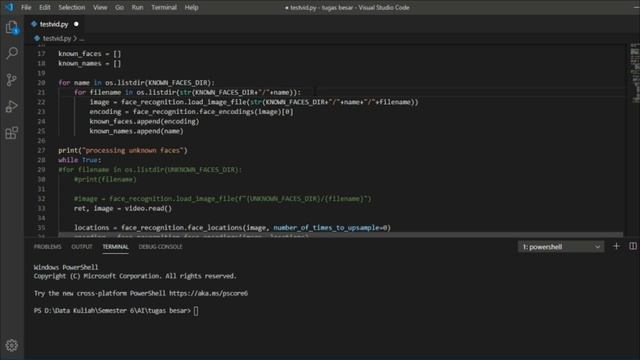The image size is (640, 360).
Task: Open the File menu
Action: [x=26, y=7]
